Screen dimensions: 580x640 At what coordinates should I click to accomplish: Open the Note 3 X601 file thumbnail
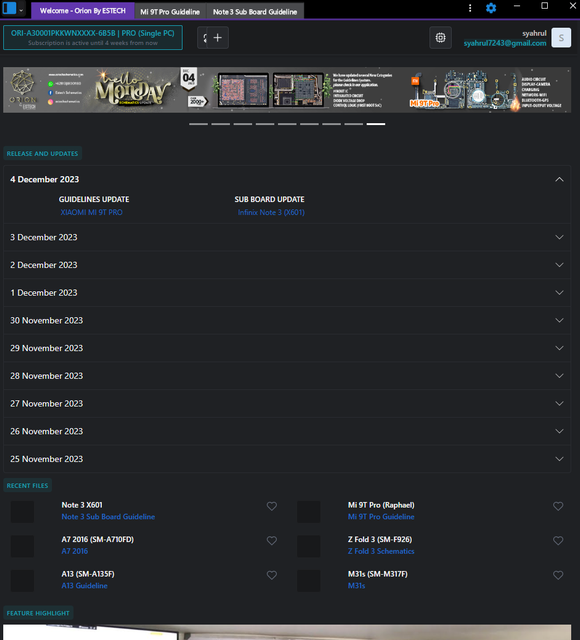click(22, 511)
